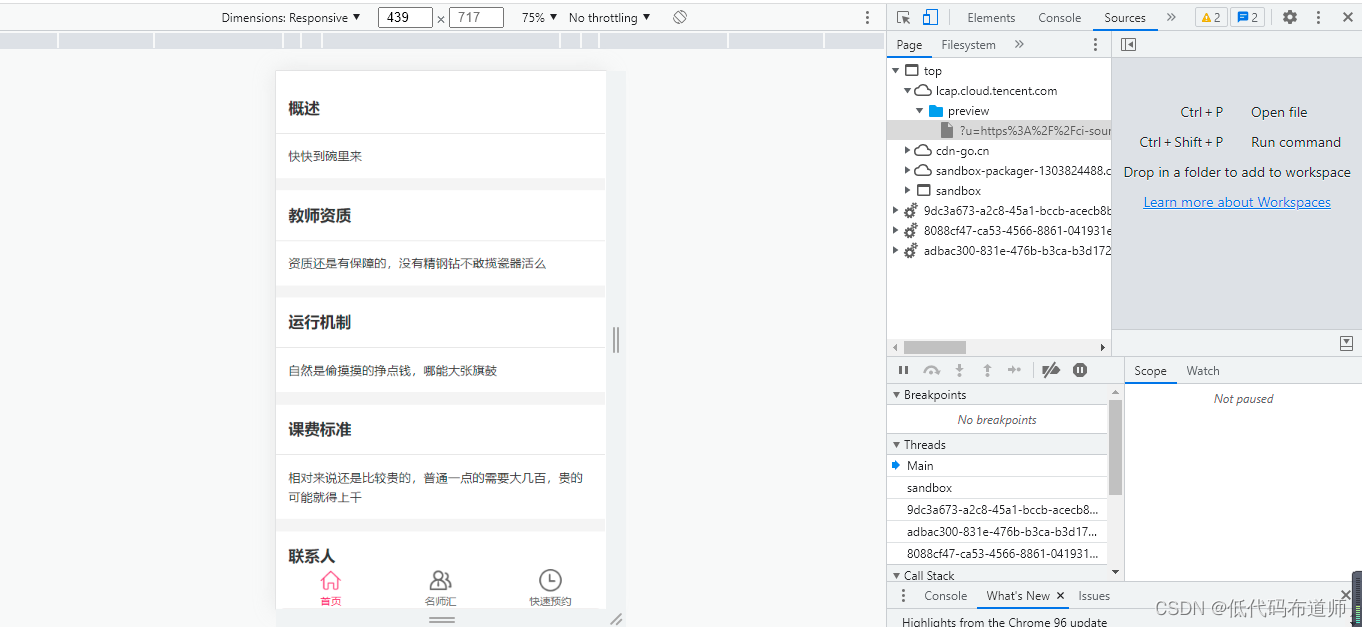The height and width of the screenshot is (627, 1362).
Task: Select the adbac300 thread in Threads list
Action: [x=997, y=532]
